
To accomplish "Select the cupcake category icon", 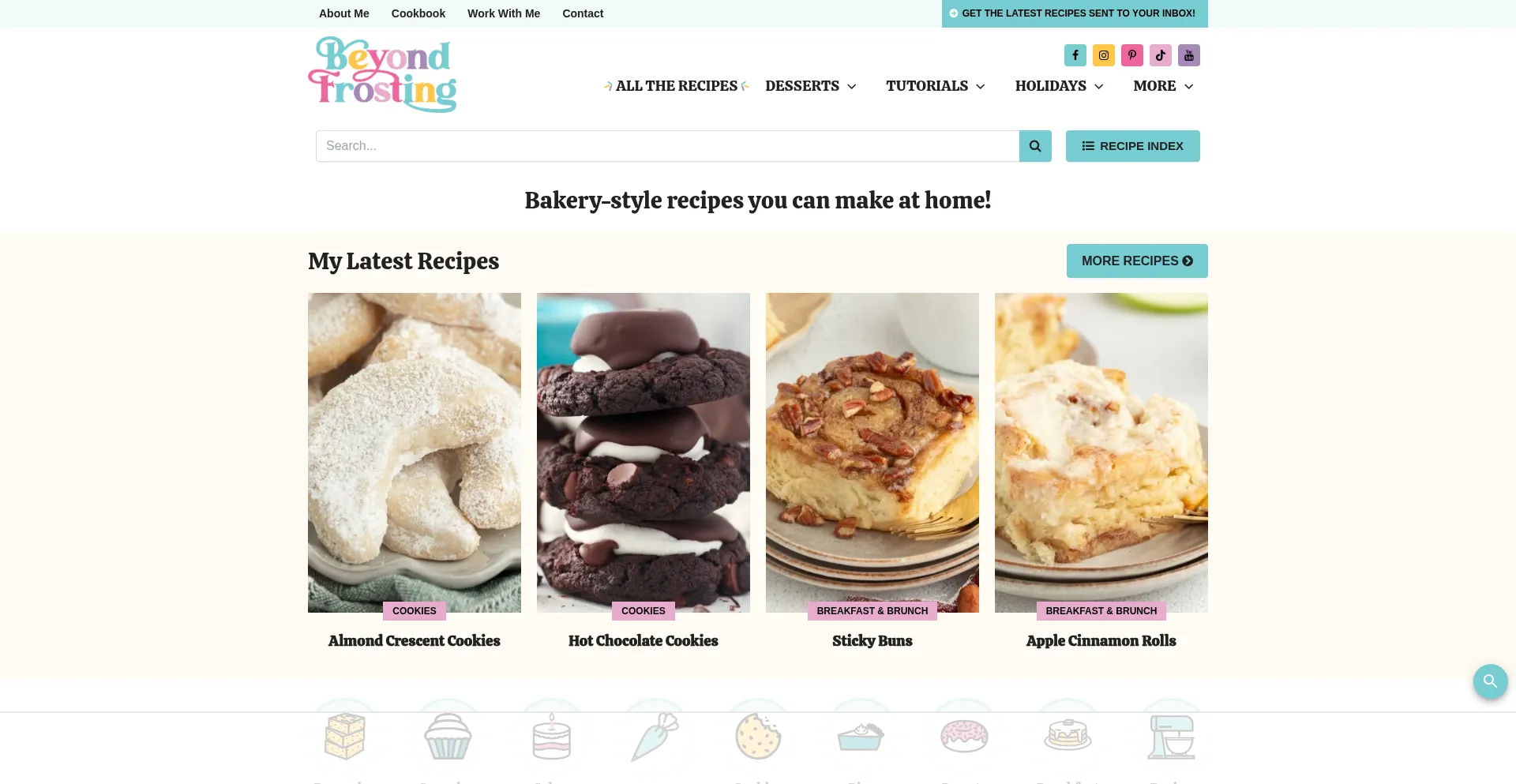I will point(448,736).
